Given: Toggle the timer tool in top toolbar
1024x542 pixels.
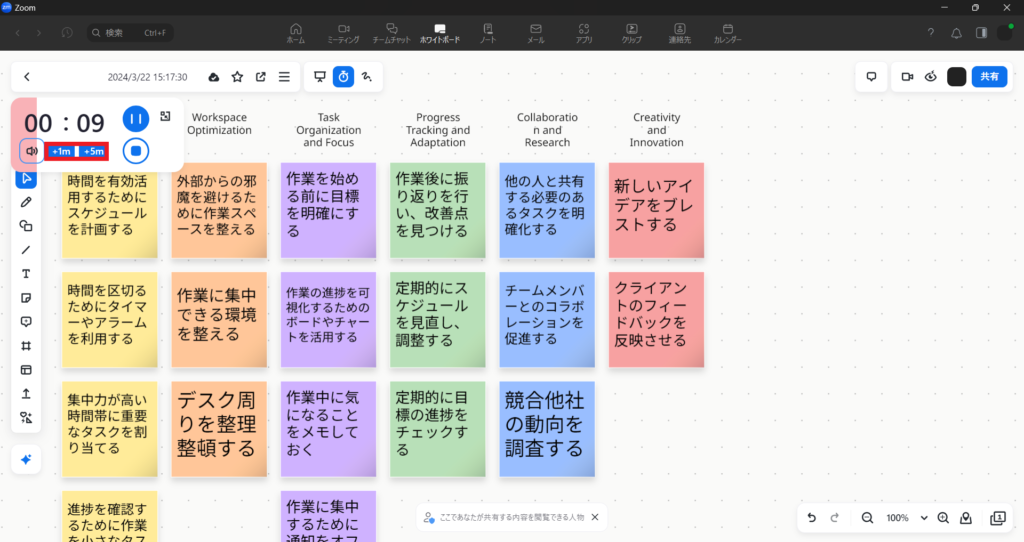Looking at the screenshot, I should point(343,77).
